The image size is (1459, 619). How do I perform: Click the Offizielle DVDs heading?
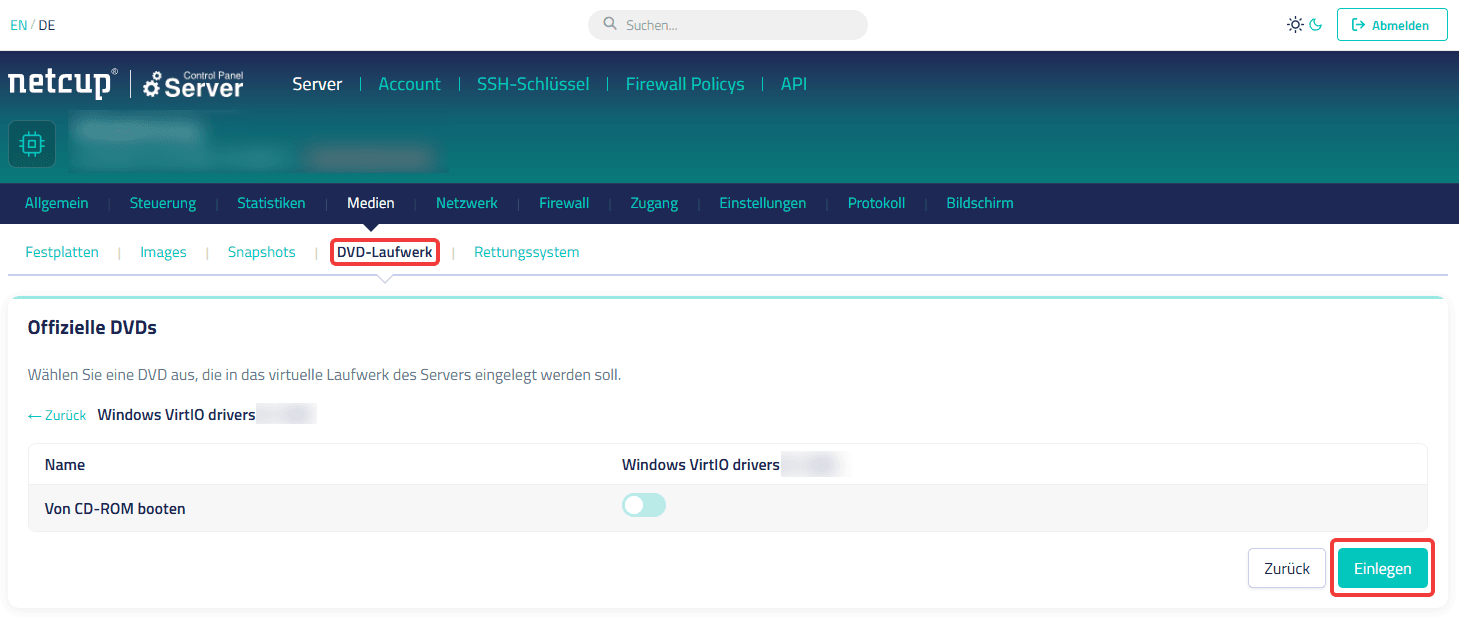[92, 327]
